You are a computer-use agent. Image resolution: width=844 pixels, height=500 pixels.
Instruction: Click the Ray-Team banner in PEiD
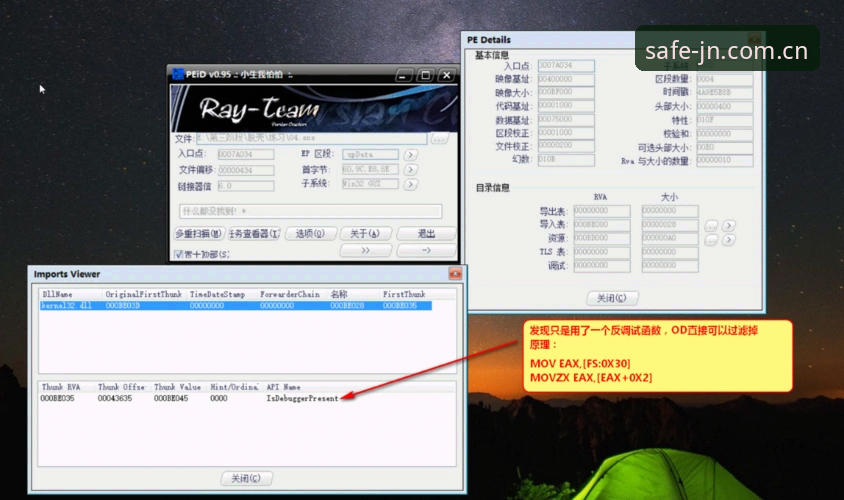(x=314, y=109)
